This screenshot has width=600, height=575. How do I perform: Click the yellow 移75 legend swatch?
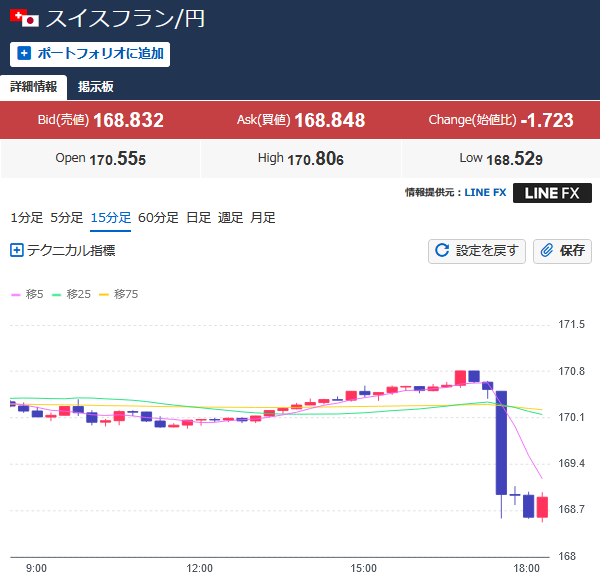(x=104, y=295)
